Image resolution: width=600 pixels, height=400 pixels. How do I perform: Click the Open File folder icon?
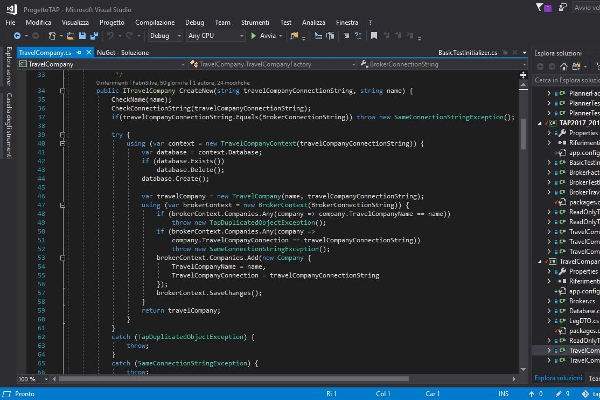pos(70,36)
